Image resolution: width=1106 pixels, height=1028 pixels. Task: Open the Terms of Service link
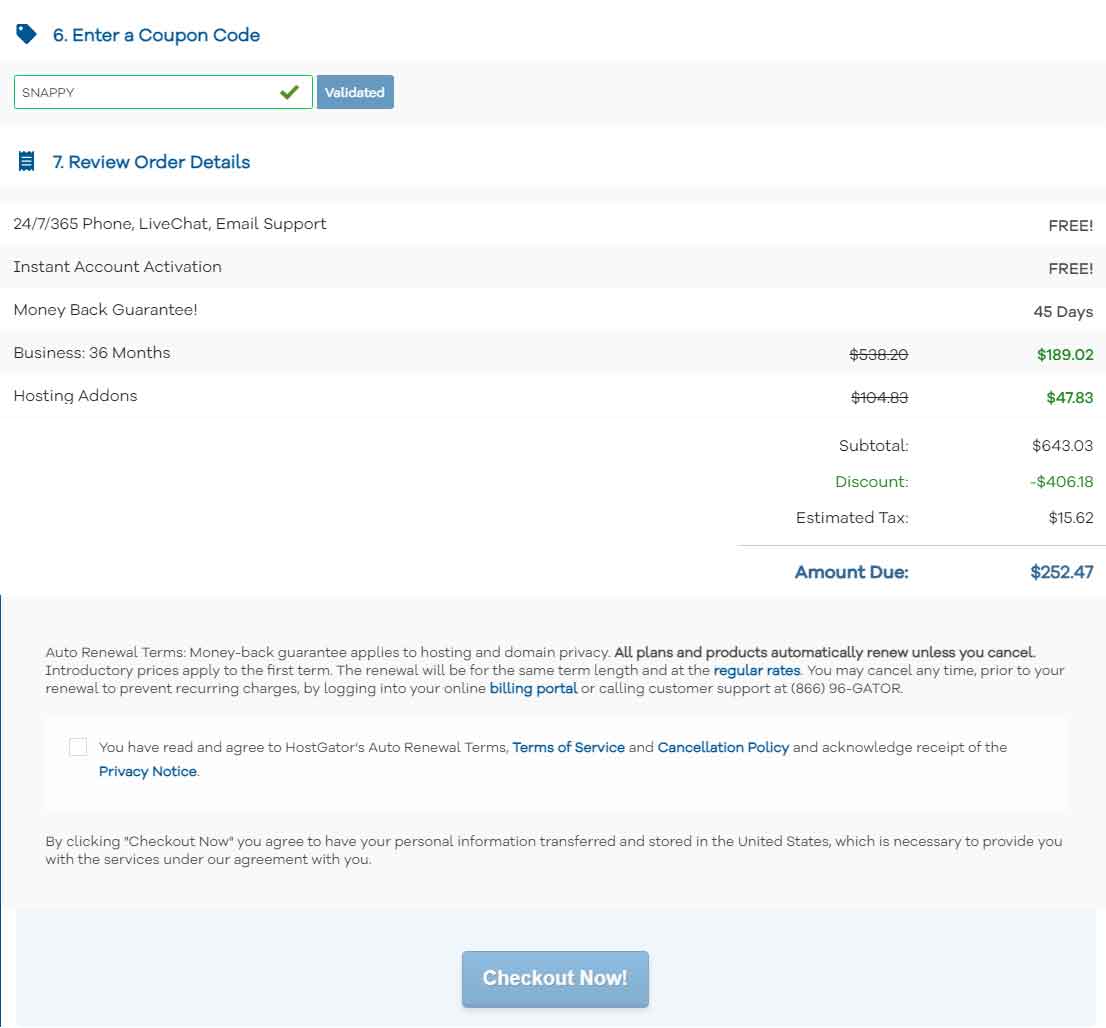[x=568, y=747]
